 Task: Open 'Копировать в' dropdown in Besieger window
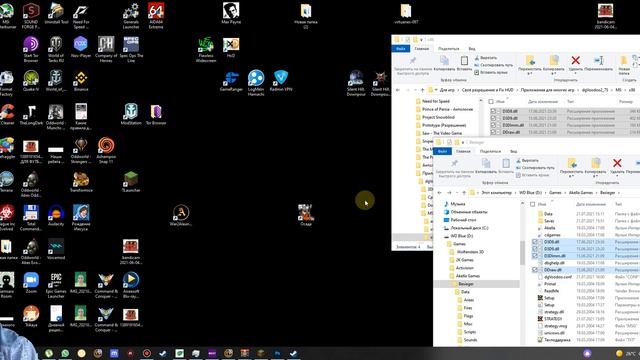pos(595,167)
